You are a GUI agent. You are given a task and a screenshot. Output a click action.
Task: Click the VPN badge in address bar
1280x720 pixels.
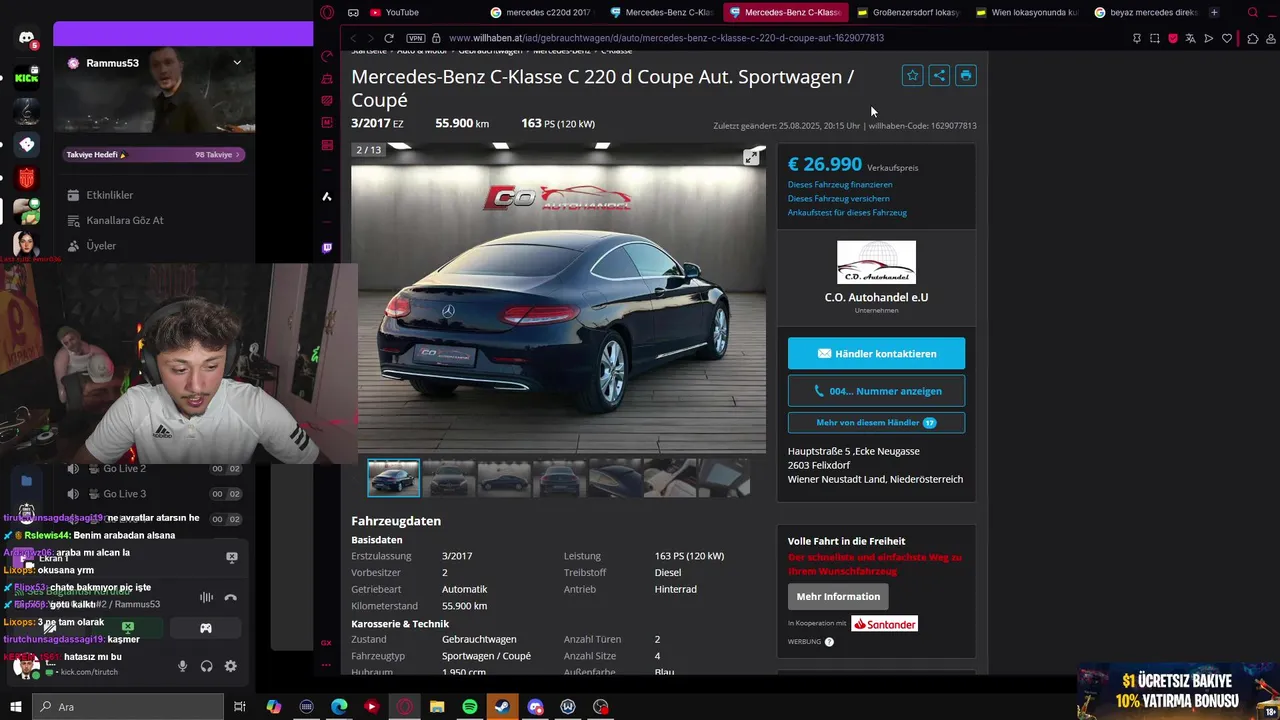pos(416,38)
